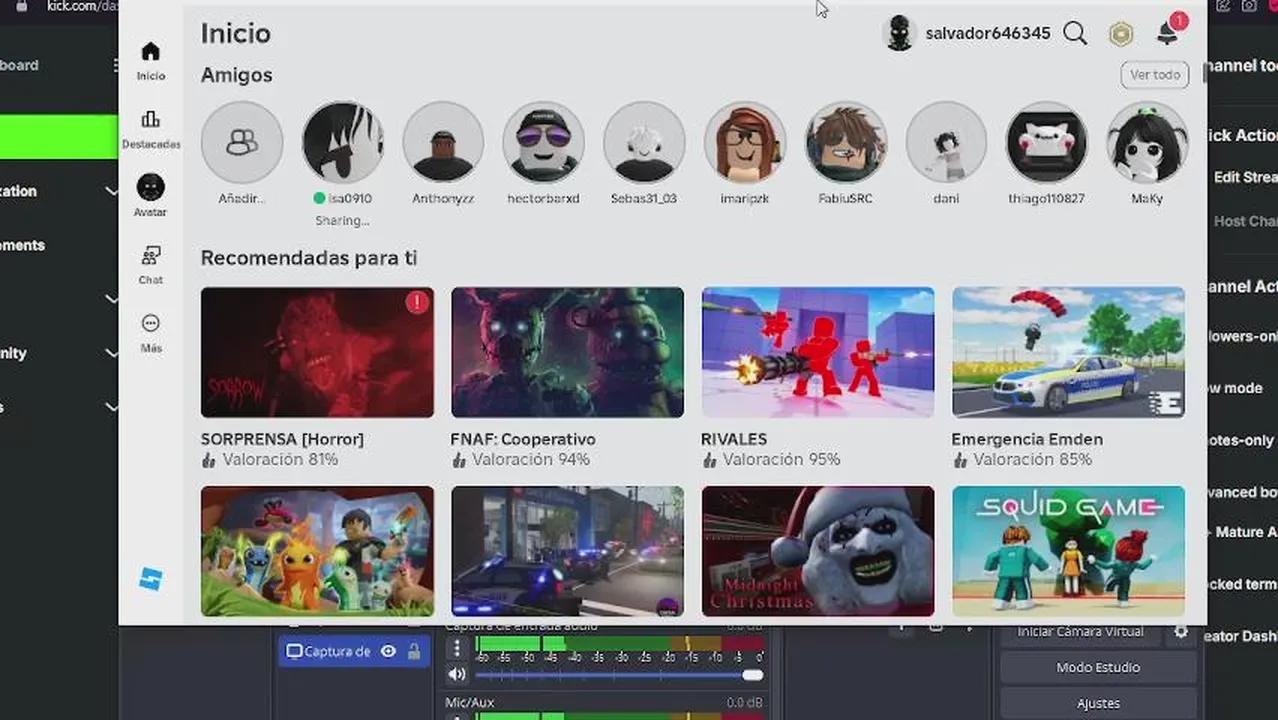Click the search magnifier icon
This screenshot has height=720, width=1278.
(1075, 33)
